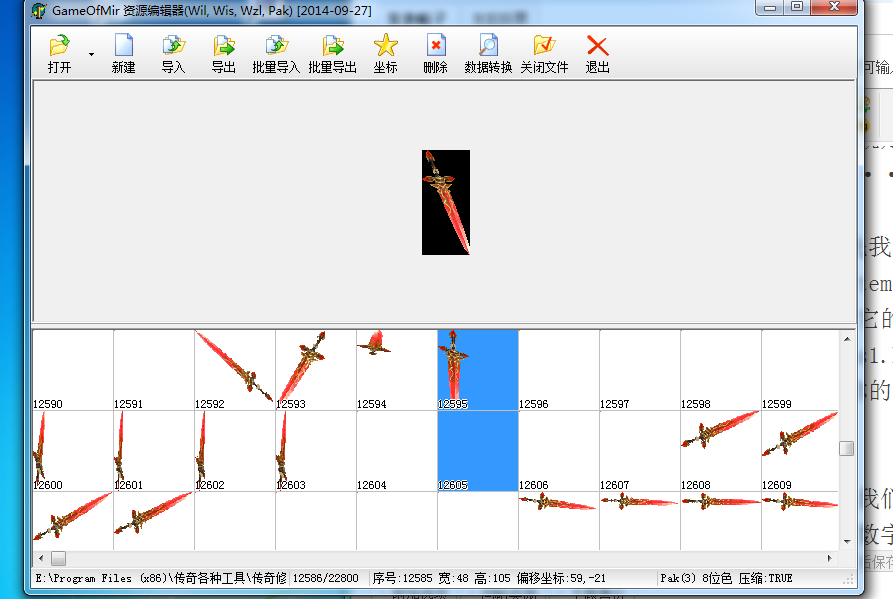893x599 pixels.
Task: Select empty thumbnail 12597
Action: point(640,370)
